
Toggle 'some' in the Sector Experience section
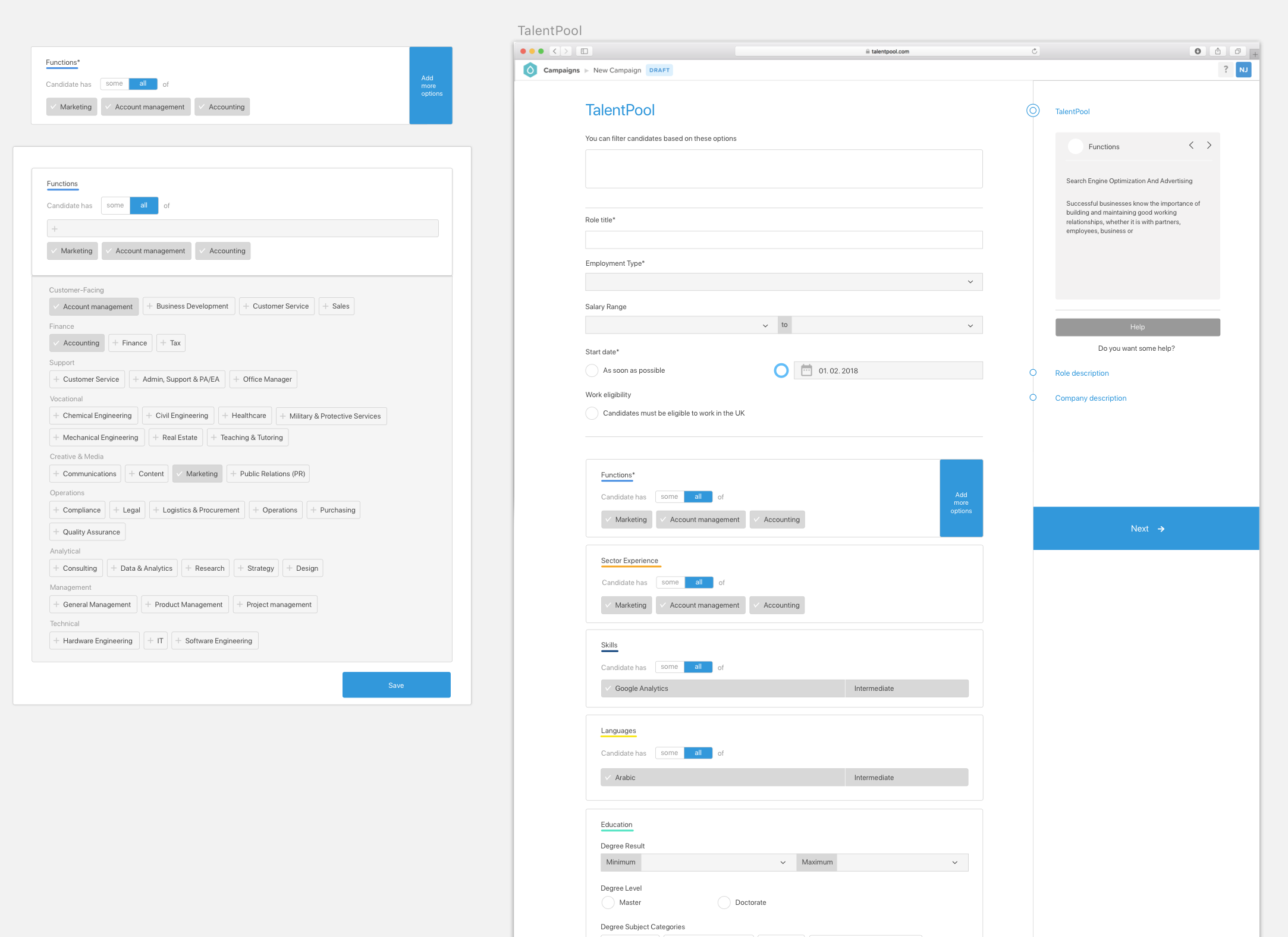click(x=670, y=583)
